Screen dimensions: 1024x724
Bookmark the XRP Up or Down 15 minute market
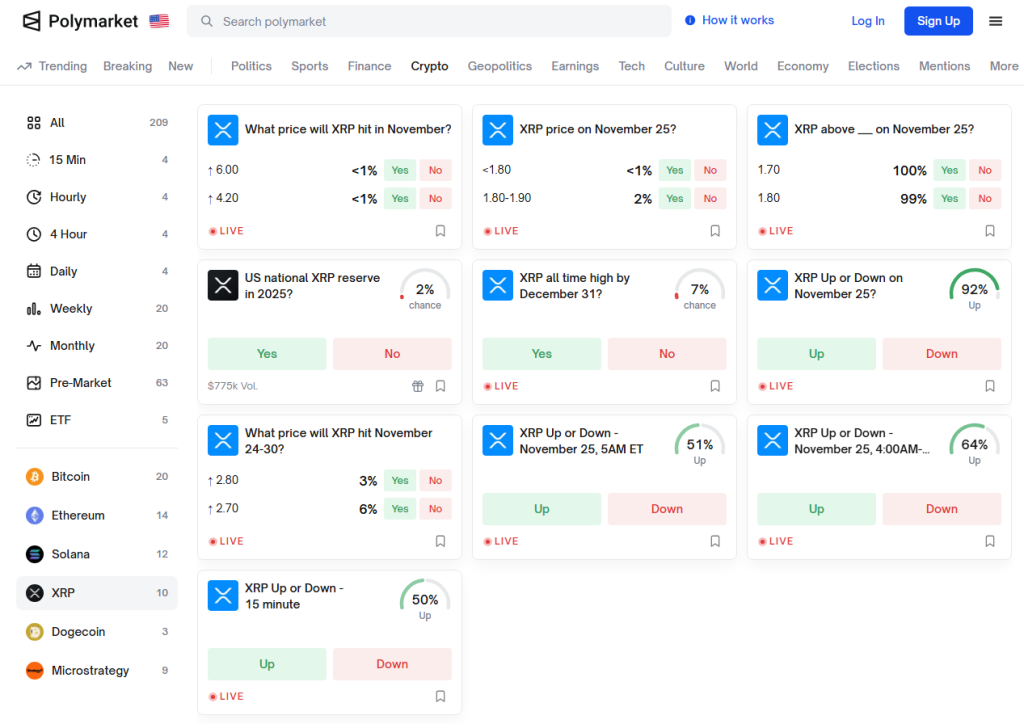point(440,696)
